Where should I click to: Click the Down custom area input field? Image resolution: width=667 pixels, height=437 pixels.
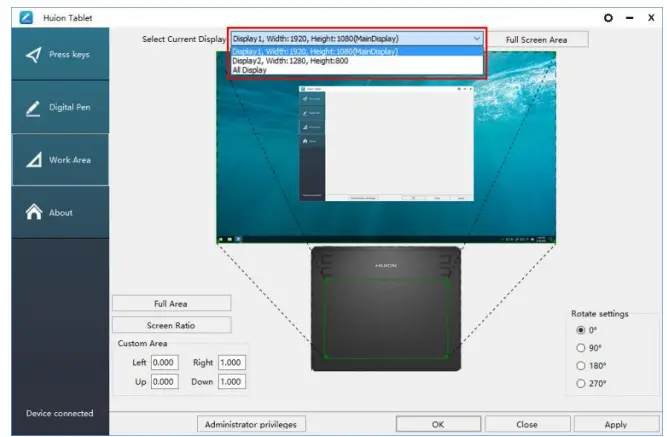pos(232,381)
